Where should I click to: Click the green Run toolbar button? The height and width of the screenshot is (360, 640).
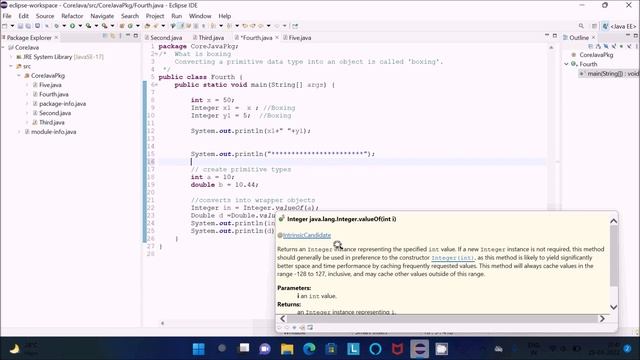(x=72, y=26)
